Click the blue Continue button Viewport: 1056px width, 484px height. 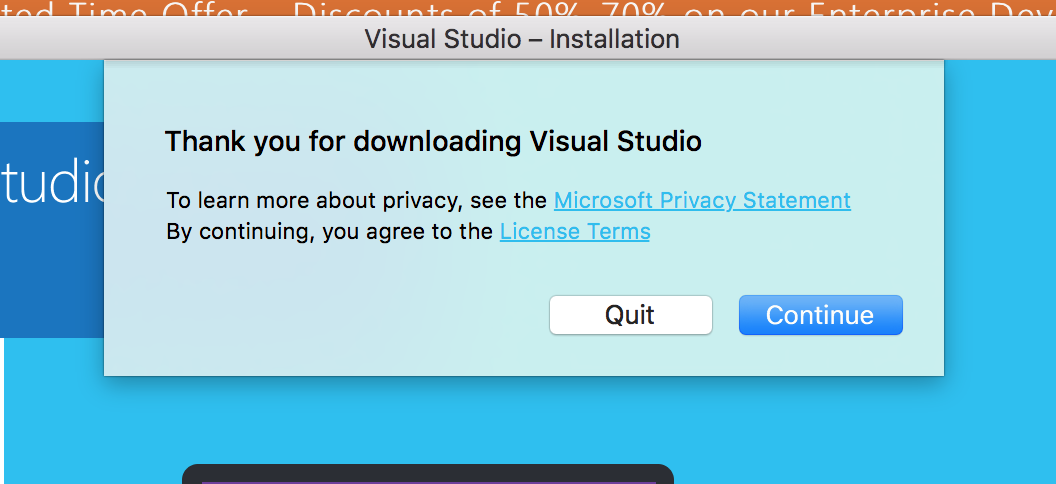[x=820, y=315]
